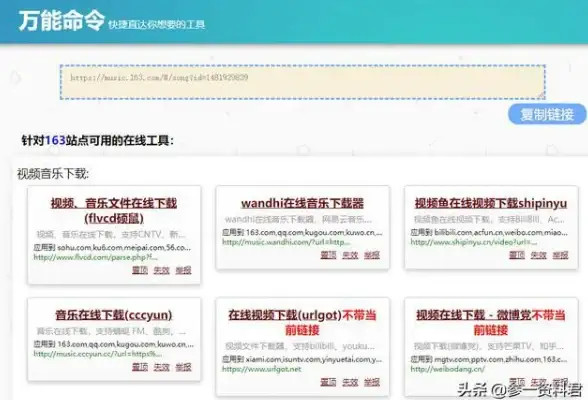Screen dimensions: 588x400
Task: Click 置顶 in the urlgot card
Action: click(x=328, y=382)
